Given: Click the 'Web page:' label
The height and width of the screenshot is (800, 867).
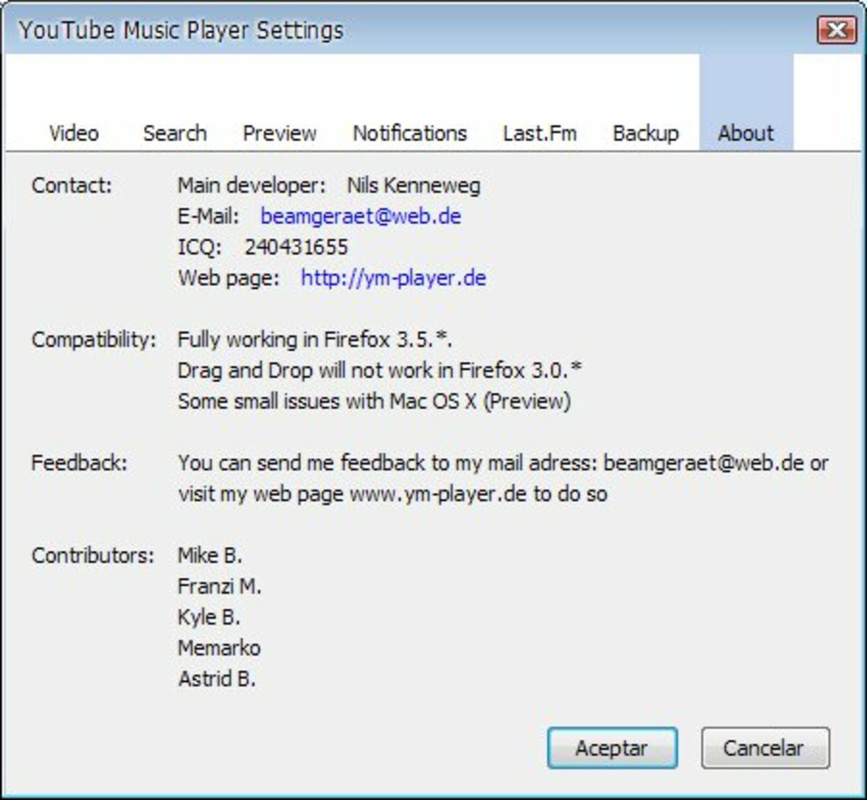Looking at the screenshot, I should tap(229, 278).
